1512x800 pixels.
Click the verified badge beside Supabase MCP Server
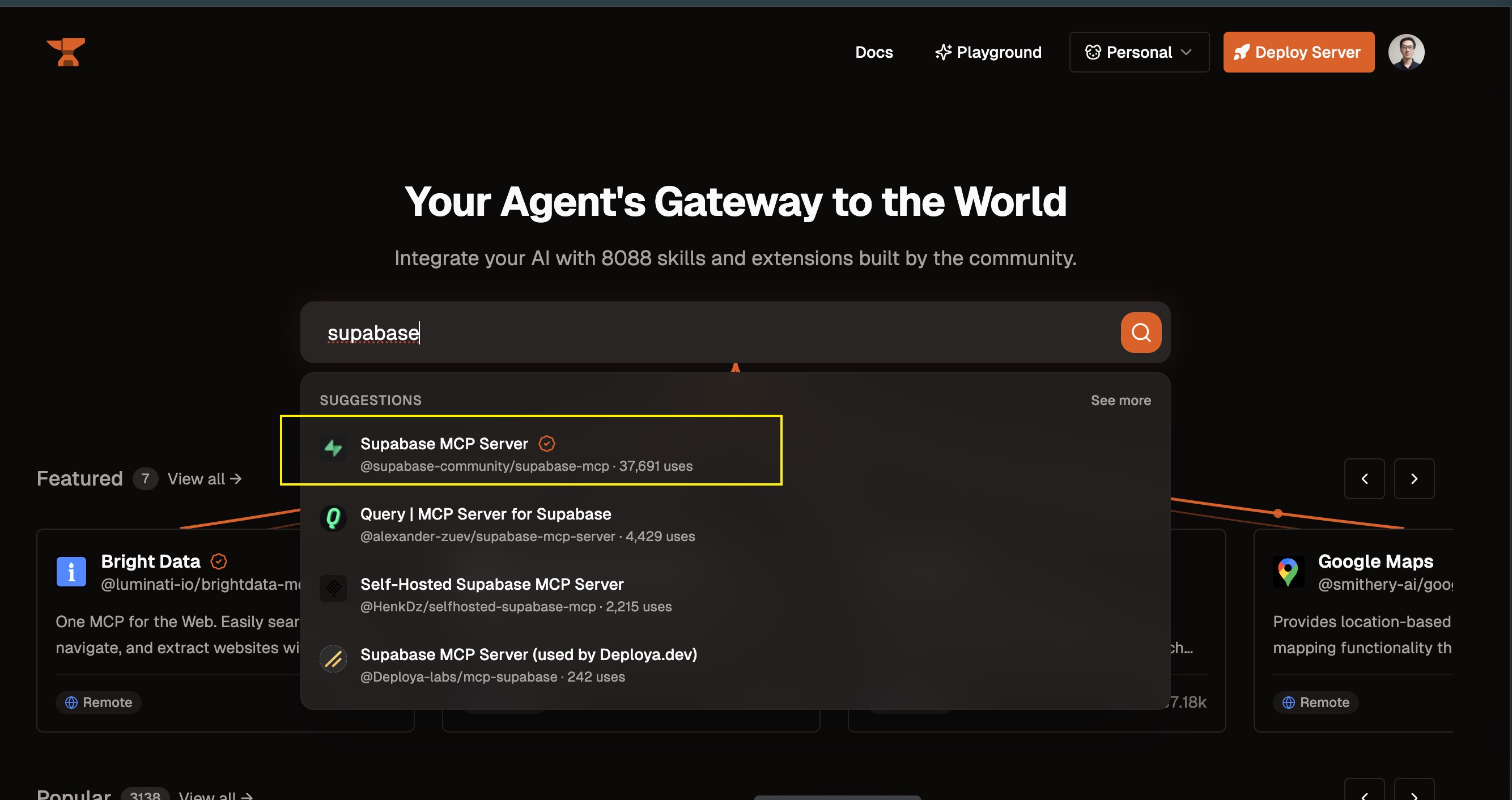[546, 444]
